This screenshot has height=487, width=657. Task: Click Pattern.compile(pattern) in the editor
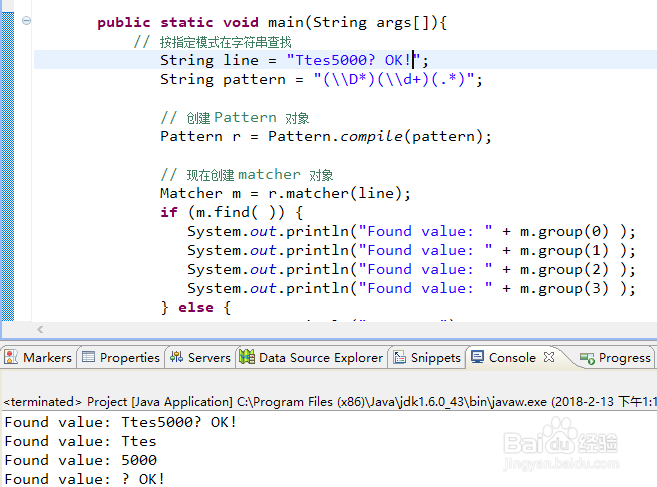(375, 137)
